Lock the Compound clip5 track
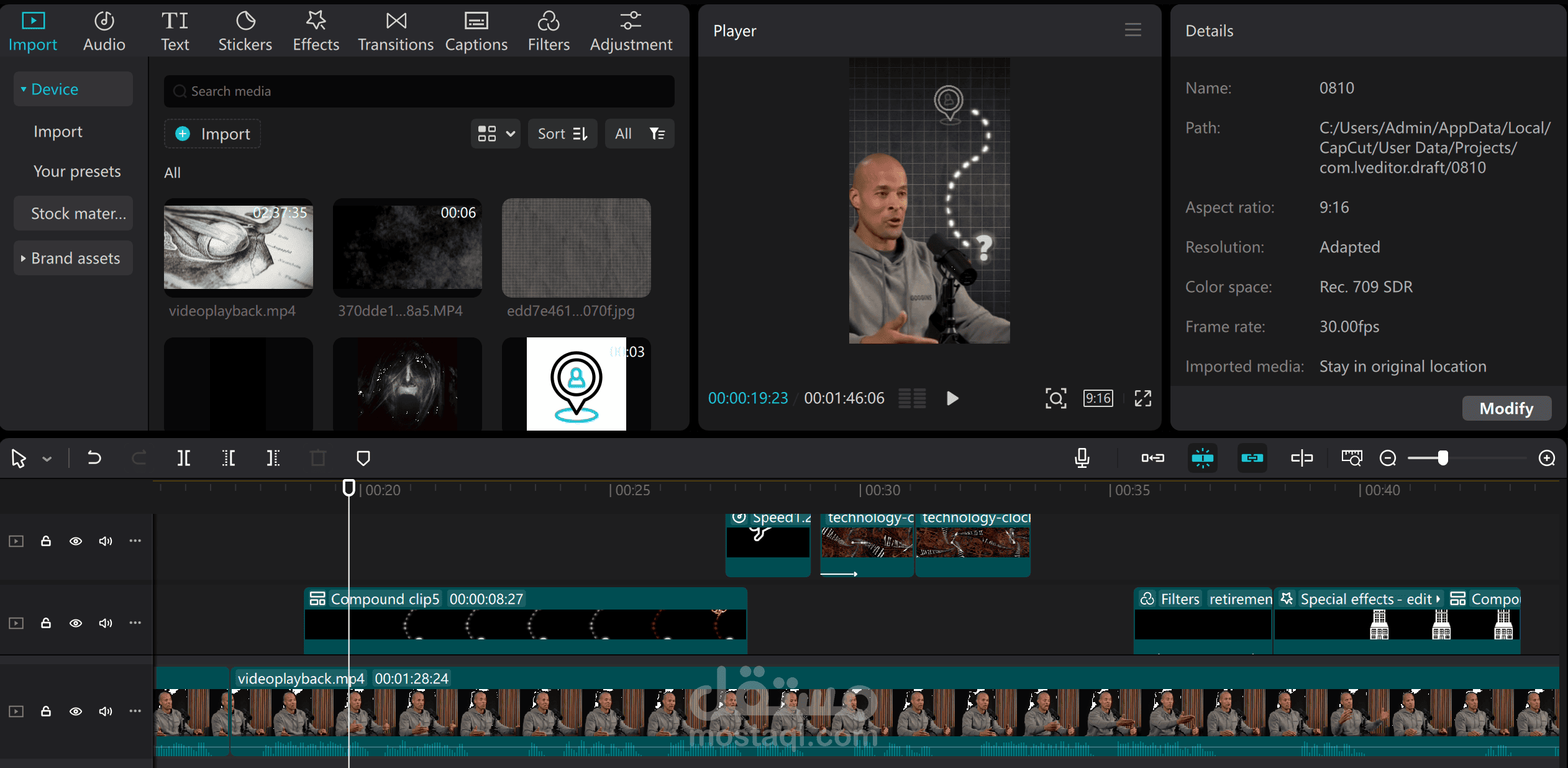Screen dimensions: 1568x768 pos(46,623)
